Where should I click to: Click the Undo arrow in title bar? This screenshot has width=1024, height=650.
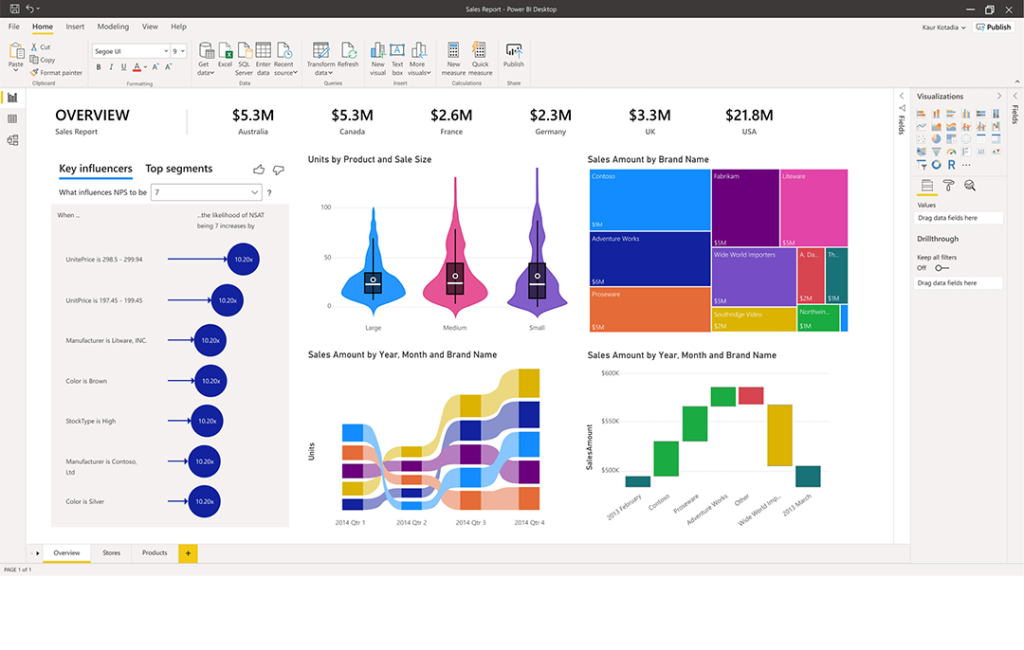pyautogui.click(x=29, y=9)
